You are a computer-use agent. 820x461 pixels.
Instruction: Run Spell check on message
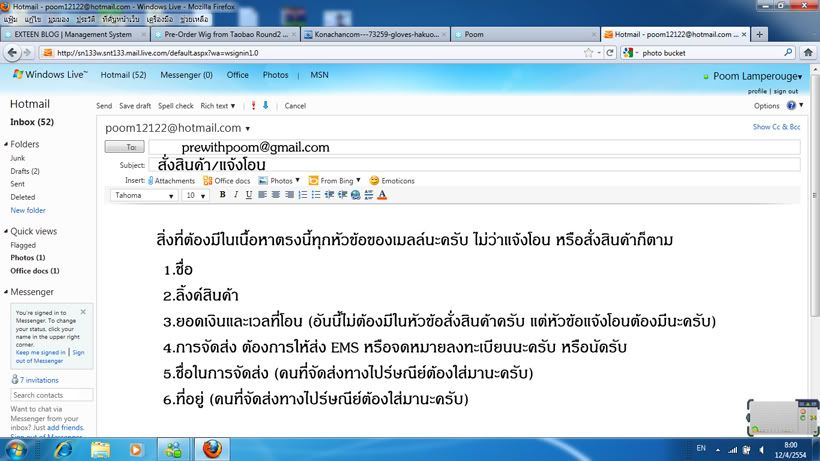point(176,106)
